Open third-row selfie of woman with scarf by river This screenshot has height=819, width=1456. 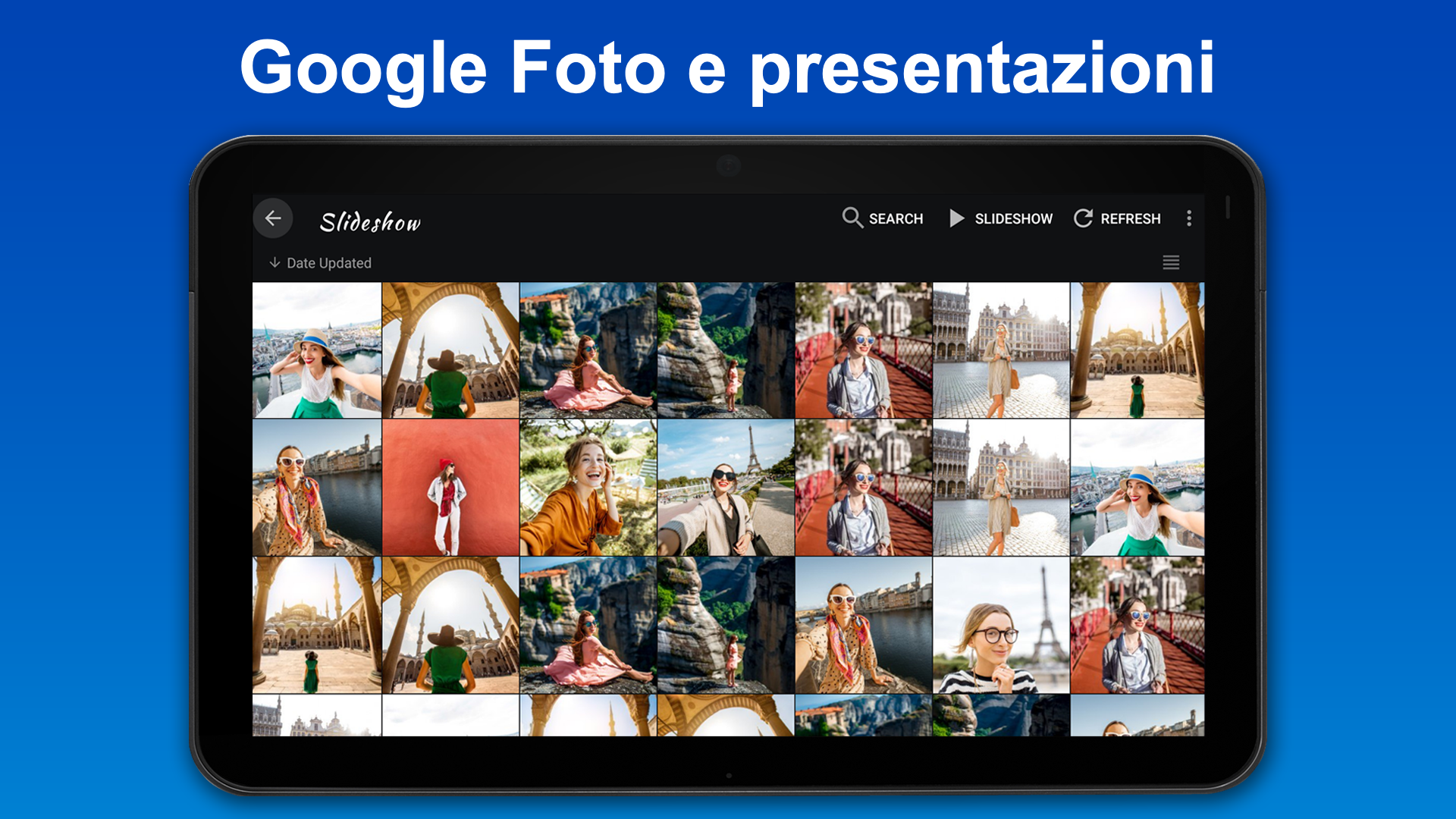click(863, 626)
